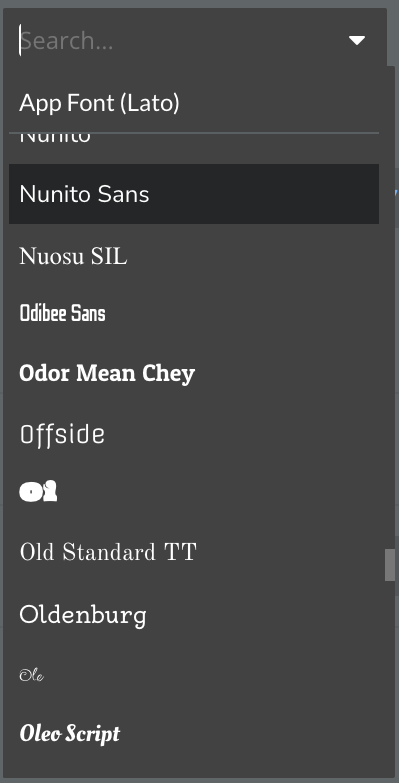The height and width of the screenshot is (783, 399).
Task: Select the App Font (Lato) option
Action: pos(194,103)
